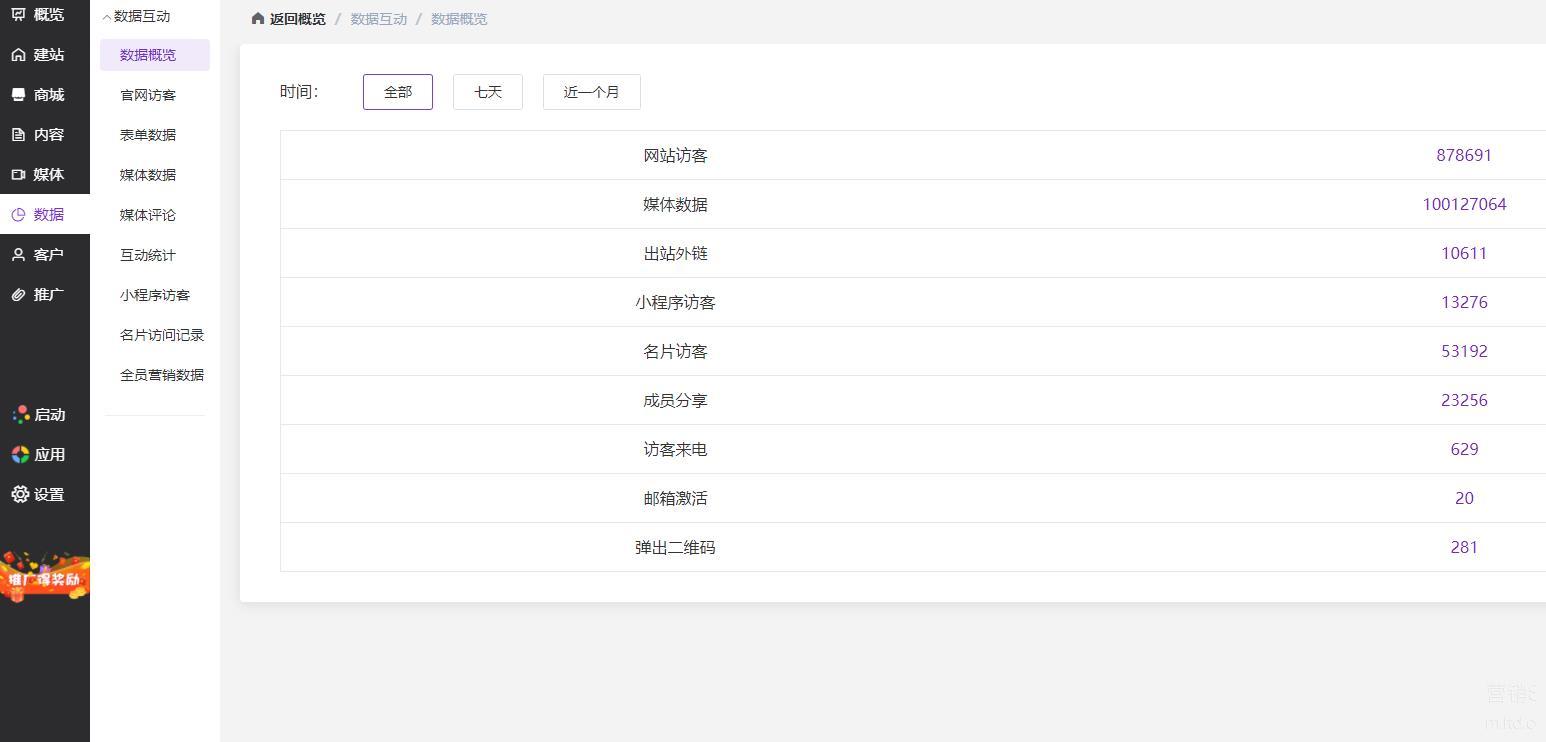Screen dimensions: 1546x742
Task: Click the 客户 person icon
Action: (x=18, y=255)
